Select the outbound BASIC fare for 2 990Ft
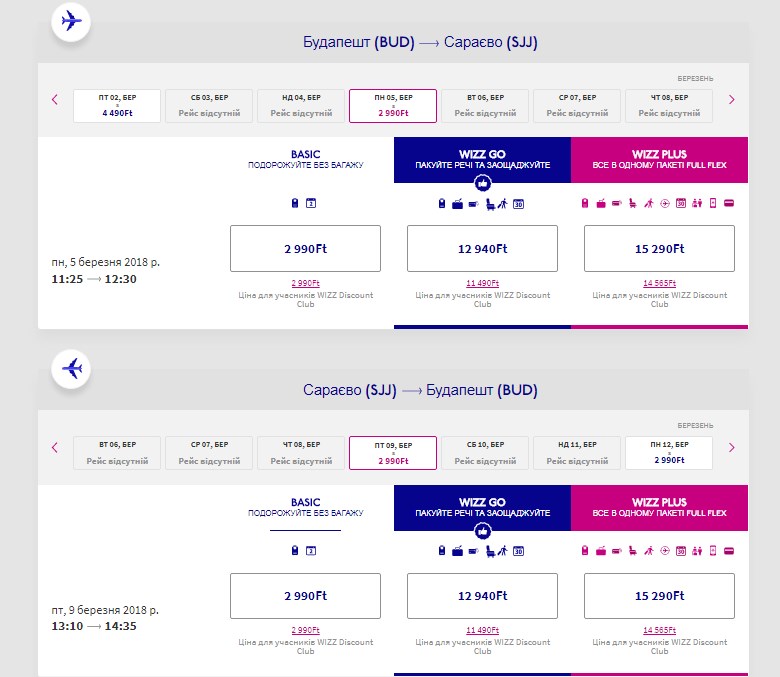 click(305, 249)
